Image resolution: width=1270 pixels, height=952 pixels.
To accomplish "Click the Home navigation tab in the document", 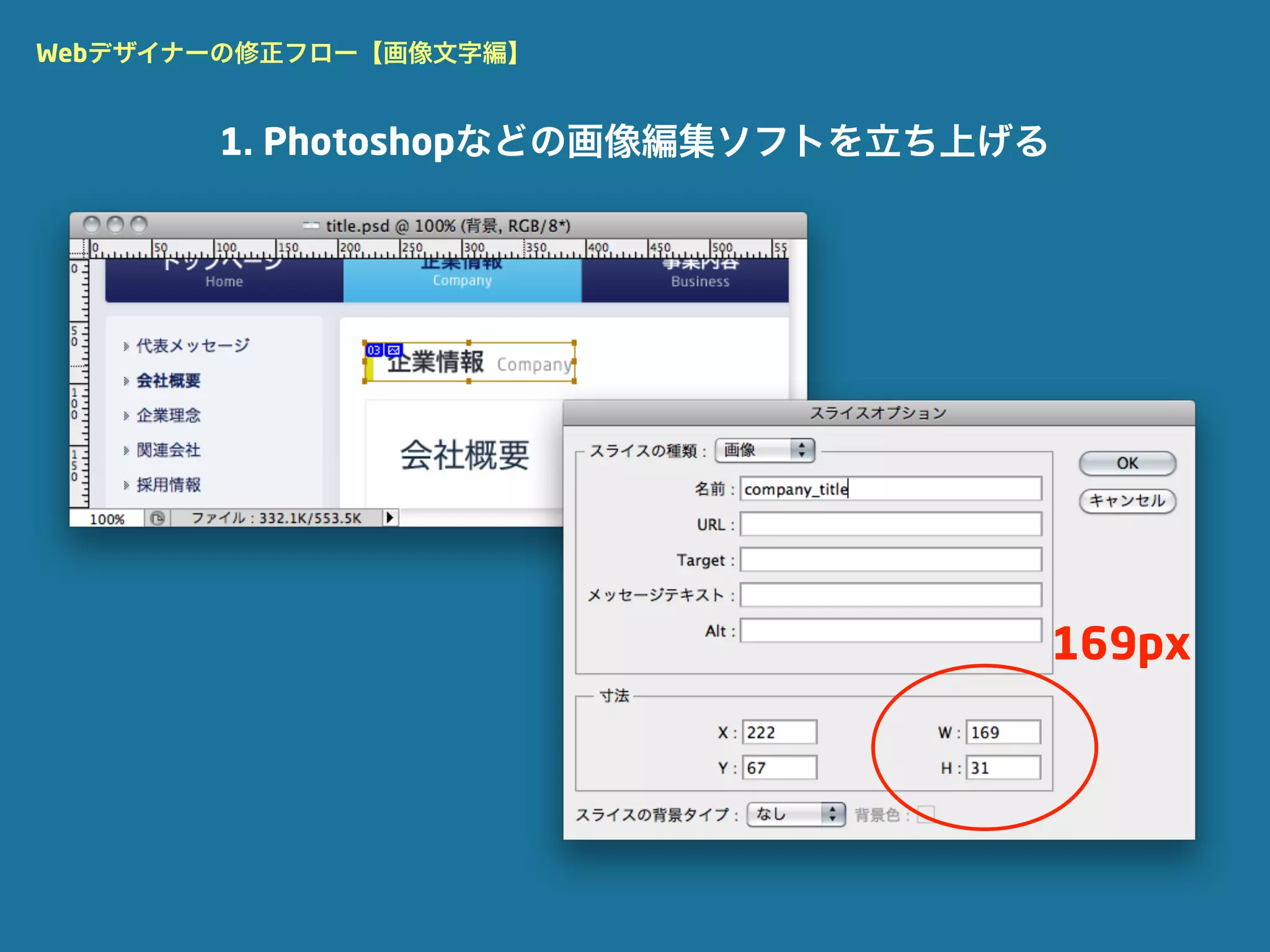I will click(x=224, y=280).
